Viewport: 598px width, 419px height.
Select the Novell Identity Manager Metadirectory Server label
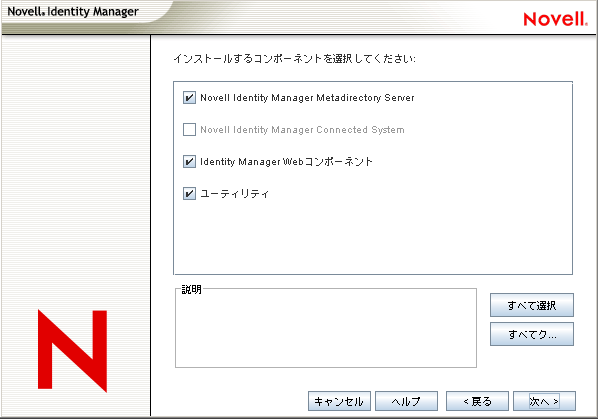[307, 98]
